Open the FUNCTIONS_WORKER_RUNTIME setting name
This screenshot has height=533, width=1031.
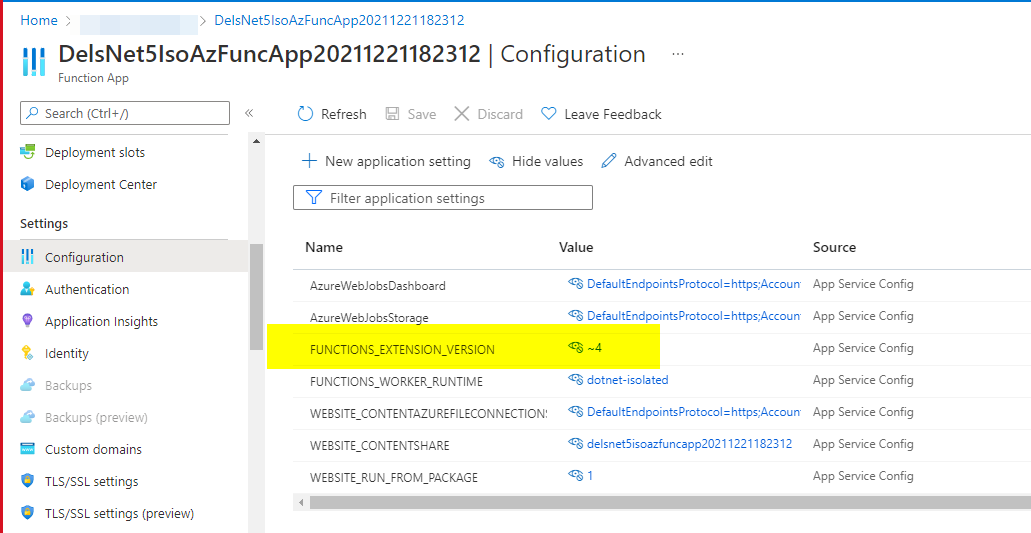[x=396, y=381]
